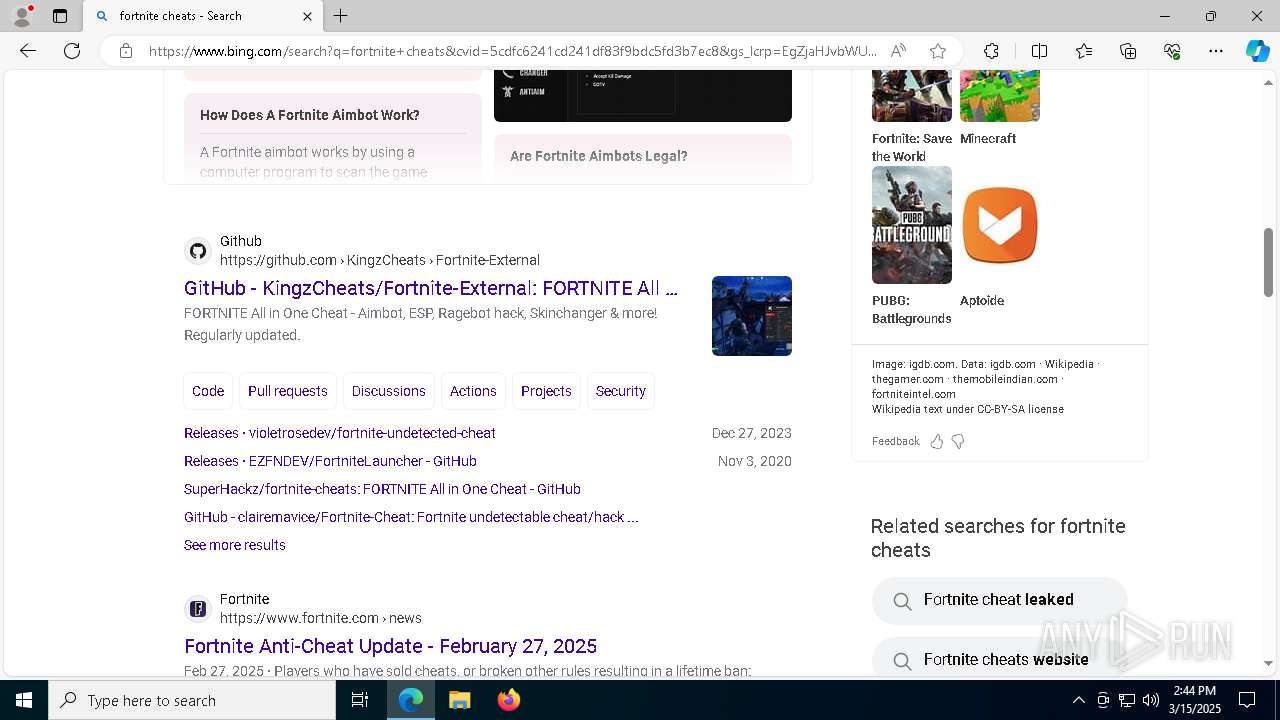Viewport: 1280px width, 720px height.
Task: Expand How Does A Fortnite Aimbot Work
Action: (332, 114)
